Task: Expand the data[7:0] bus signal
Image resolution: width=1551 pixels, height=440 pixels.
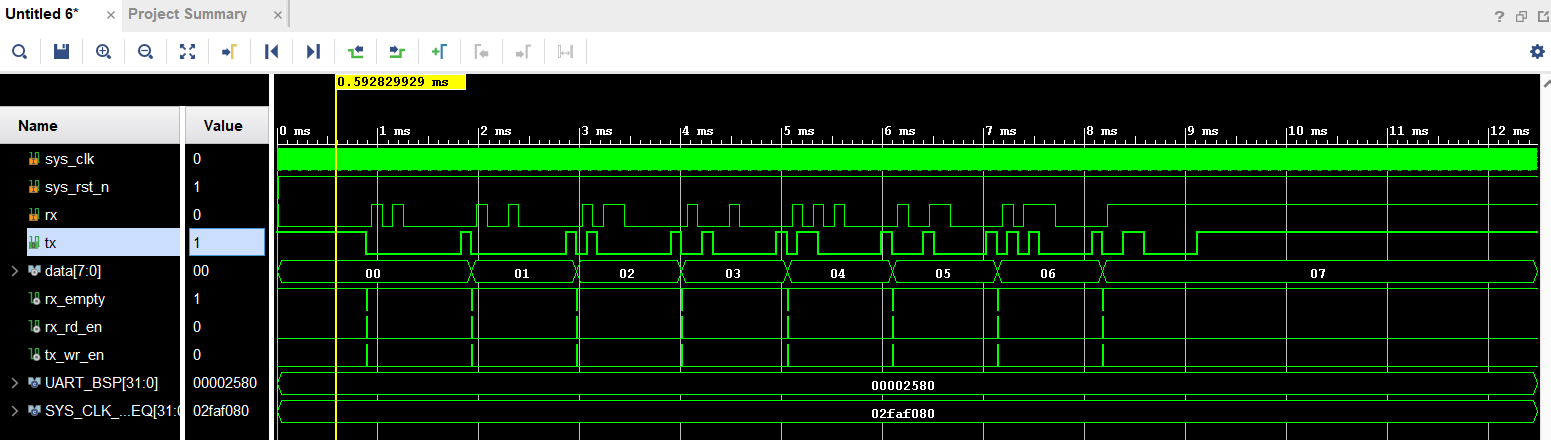Action: click(13, 271)
